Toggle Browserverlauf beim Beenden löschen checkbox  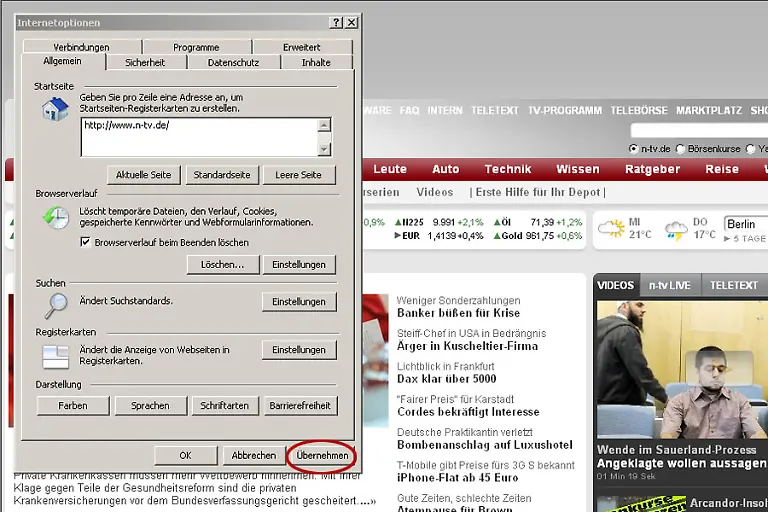[85, 242]
